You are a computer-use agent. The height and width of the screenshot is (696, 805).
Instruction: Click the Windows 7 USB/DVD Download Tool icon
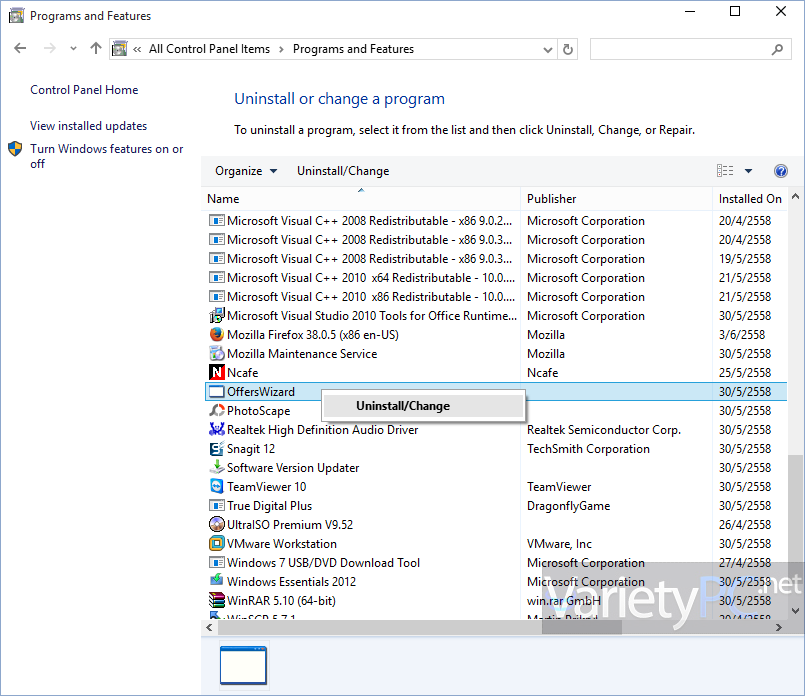(x=217, y=563)
